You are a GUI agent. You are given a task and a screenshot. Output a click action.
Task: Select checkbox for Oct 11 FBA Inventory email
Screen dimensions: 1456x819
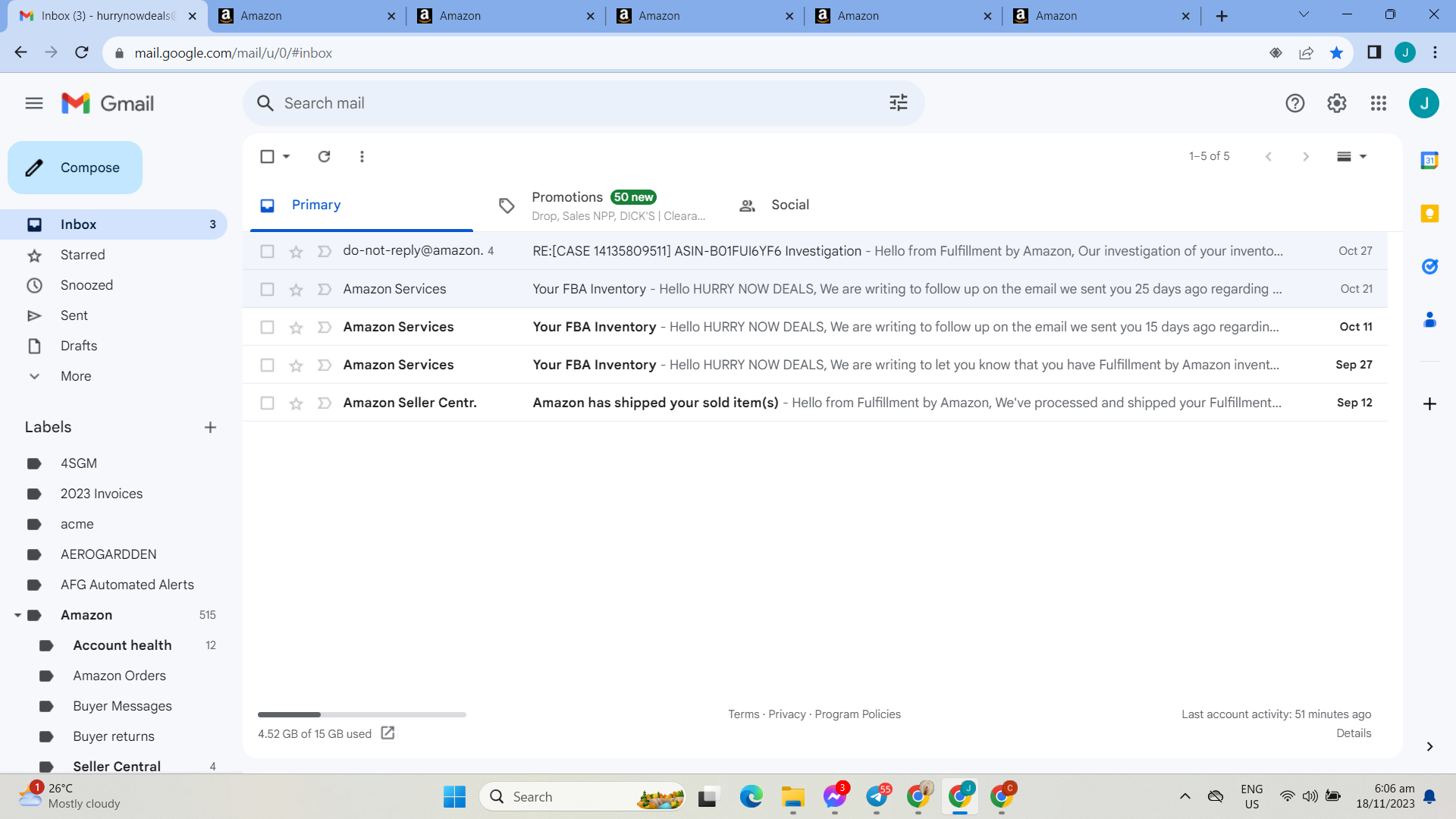(267, 327)
